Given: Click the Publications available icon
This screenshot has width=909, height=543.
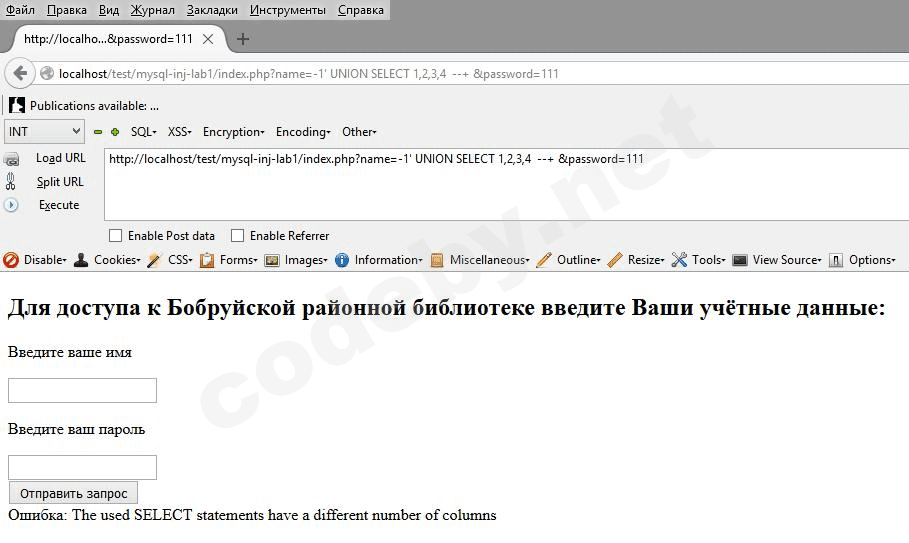Looking at the screenshot, I should click(x=17, y=105).
